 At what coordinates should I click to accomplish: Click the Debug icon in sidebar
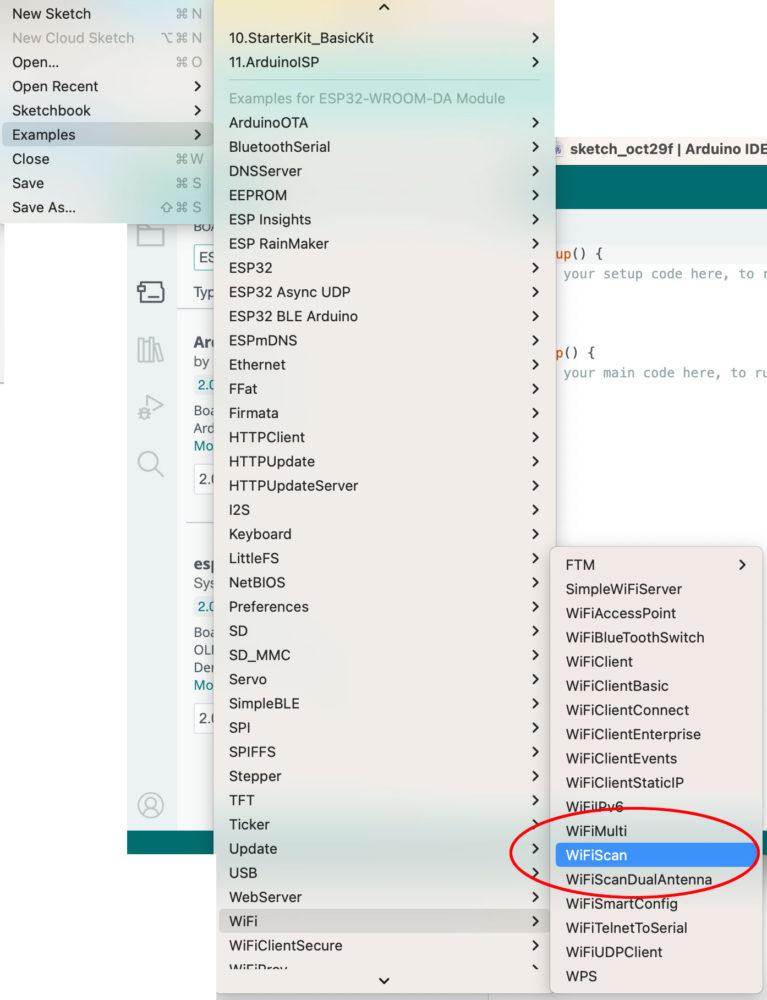(x=150, y=407)
